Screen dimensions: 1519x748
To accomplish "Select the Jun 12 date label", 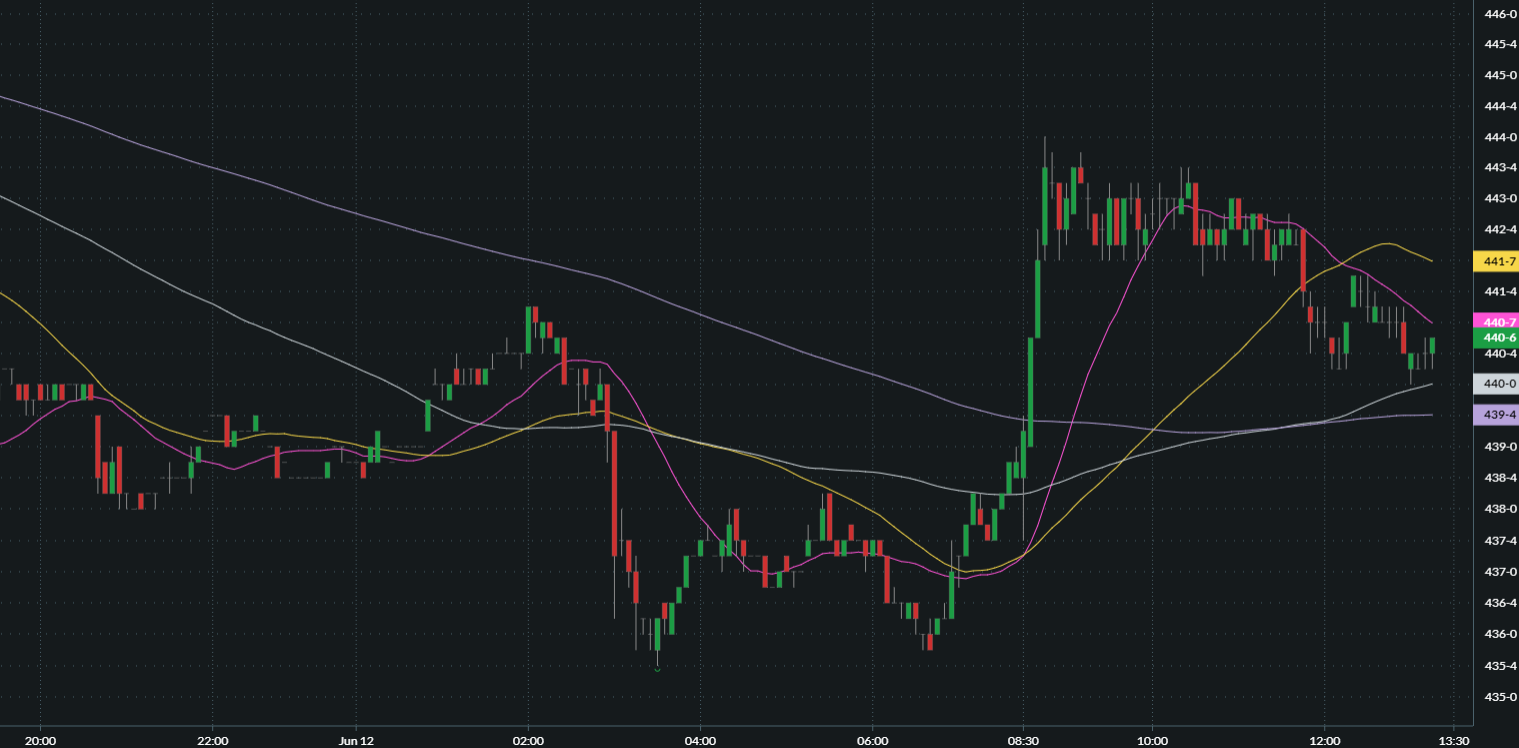I will coord(356,740).
